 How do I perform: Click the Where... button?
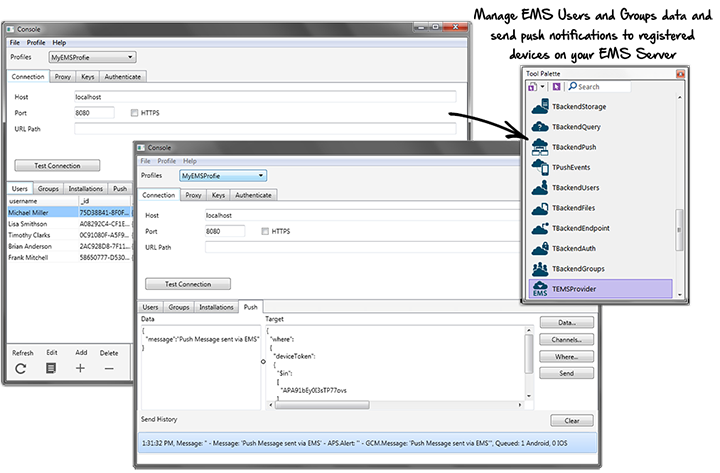click(x=567, y=357)
